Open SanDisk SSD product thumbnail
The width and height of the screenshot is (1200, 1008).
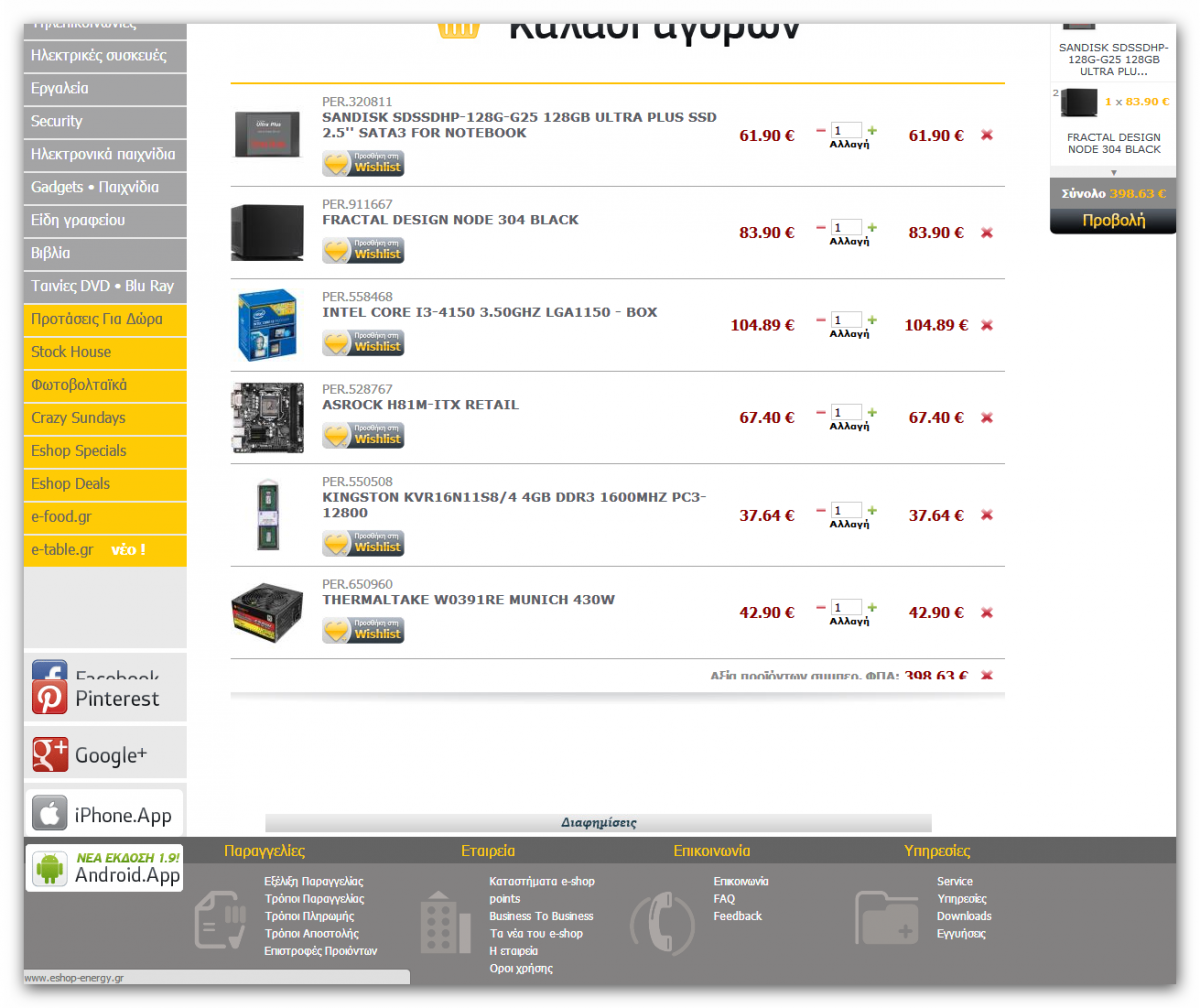pyautogui.click(x=267, y=135)
